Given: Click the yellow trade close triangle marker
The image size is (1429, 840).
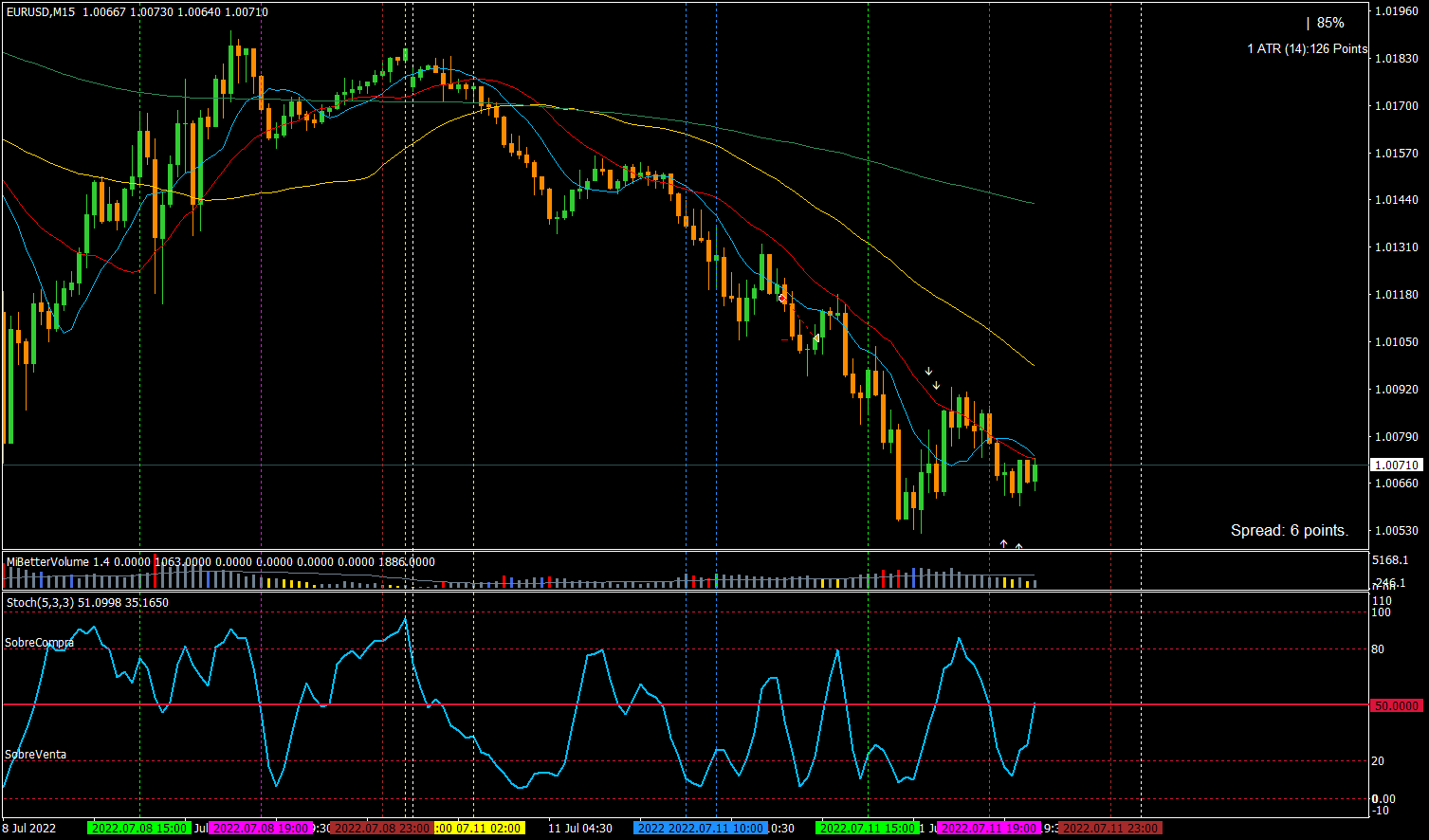Looking at the screenshot, I should click(x=816, y=338).
